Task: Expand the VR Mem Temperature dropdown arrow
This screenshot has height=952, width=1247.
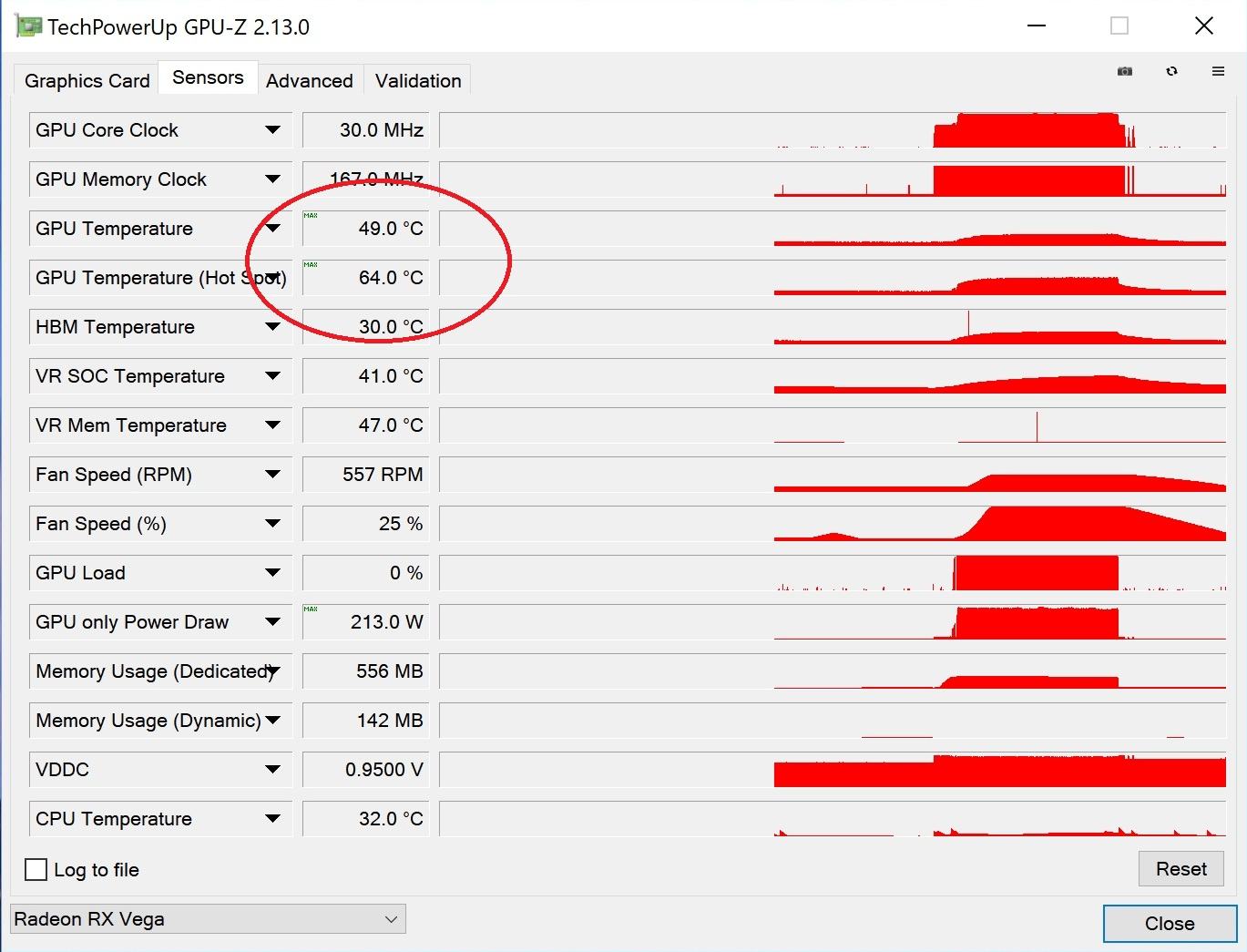Action: [x=272, y=425]
